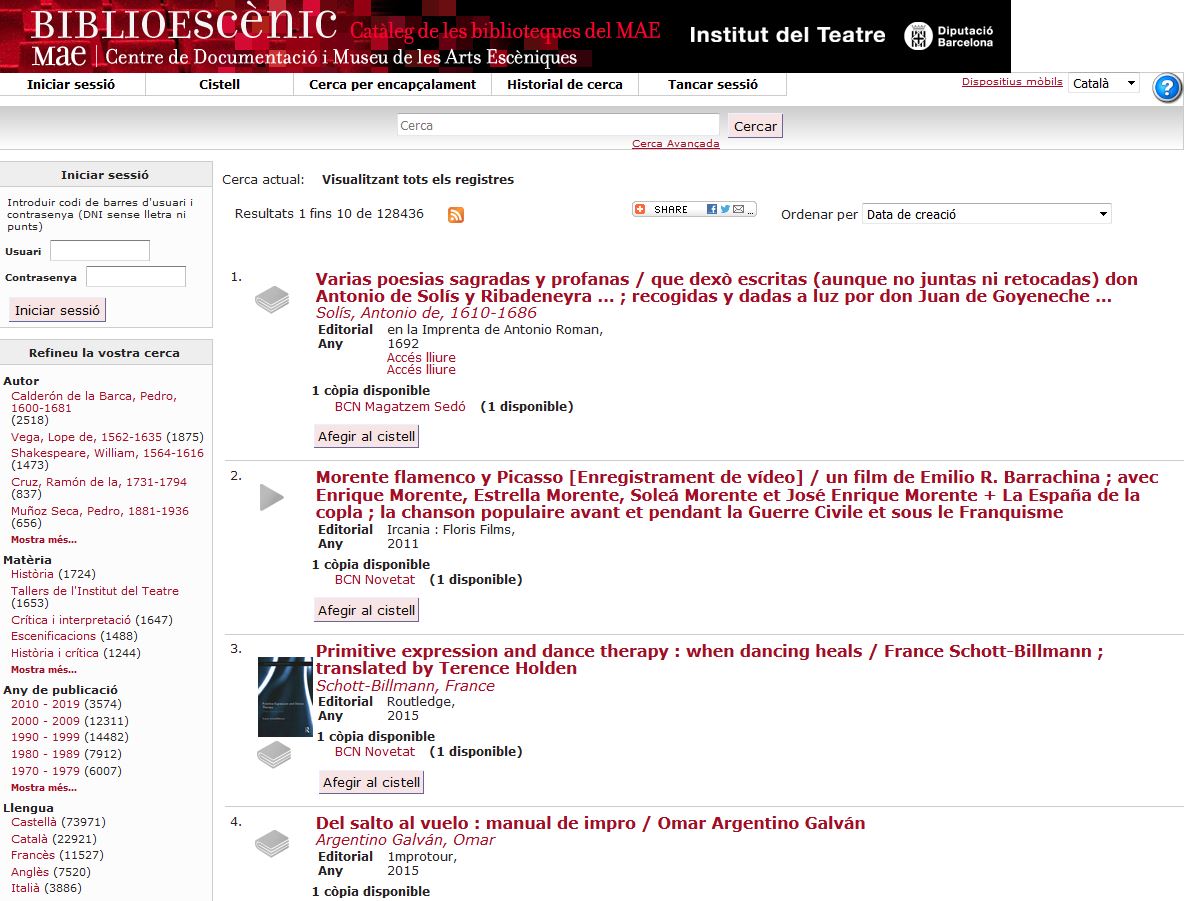1187x901 pixels.
Task: Open the Iniciar sessió menu item
Action: (x=71, y=85)
